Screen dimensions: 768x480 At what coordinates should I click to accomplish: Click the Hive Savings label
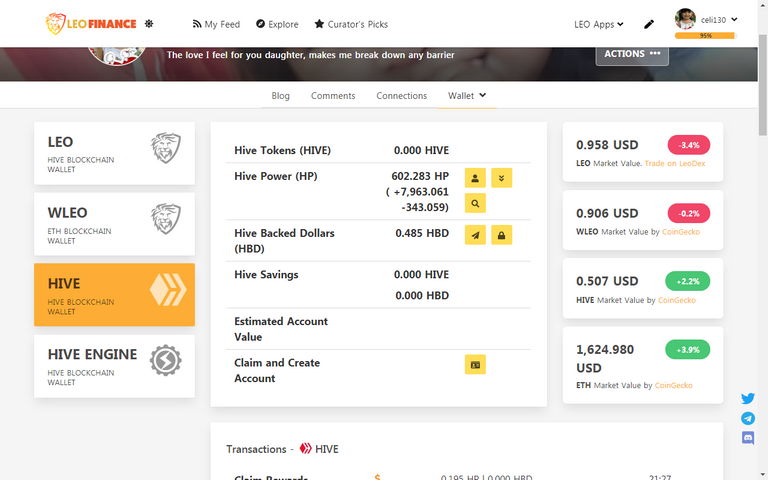(x=266, y=275)
